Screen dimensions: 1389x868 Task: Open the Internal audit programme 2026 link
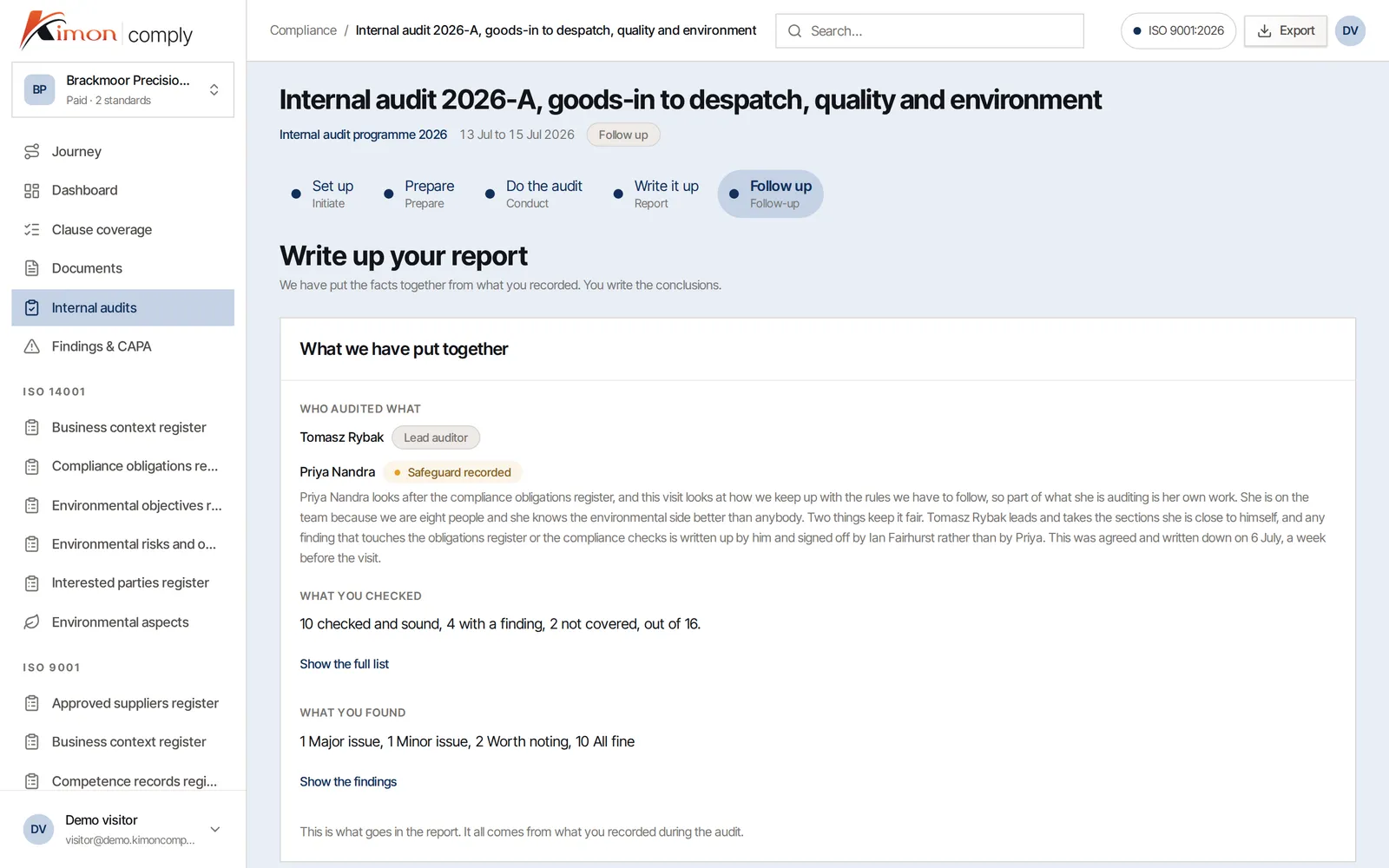pyautogui.click(x=363, y=135)
